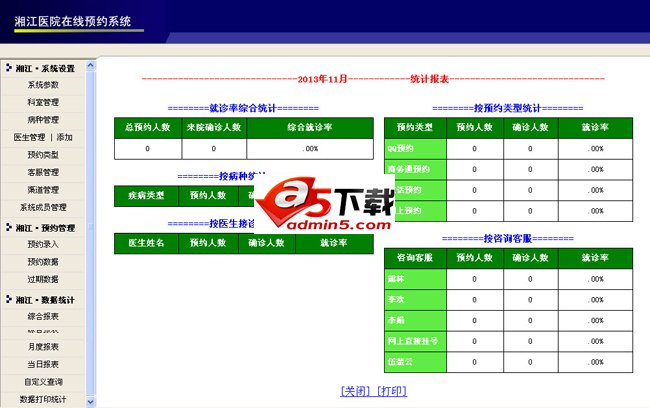The width and height of the screenshot is (650, 408).
Task: Click the 医生姓名 column header
Action: coord(146,243)
